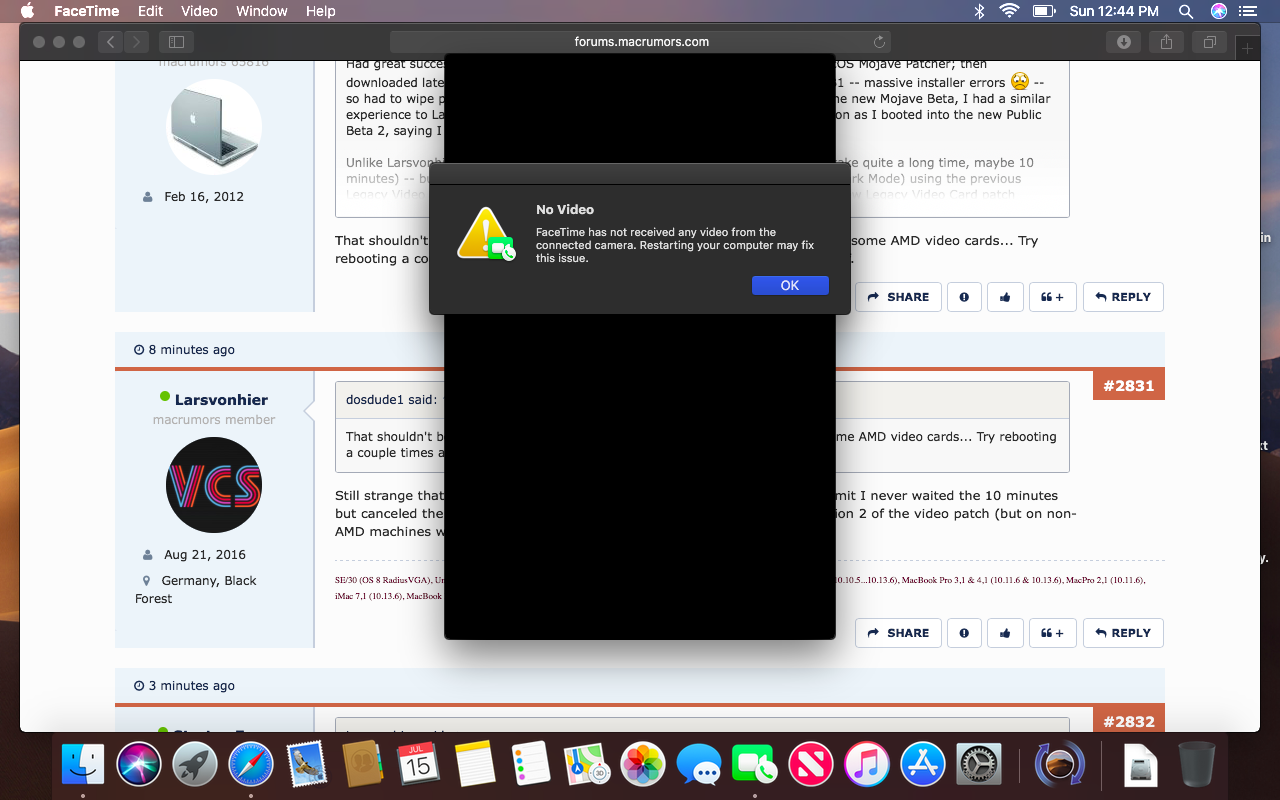Click the laptop avatar image
Viewport: 1280px width, 800px height.
tap(214, 127)
